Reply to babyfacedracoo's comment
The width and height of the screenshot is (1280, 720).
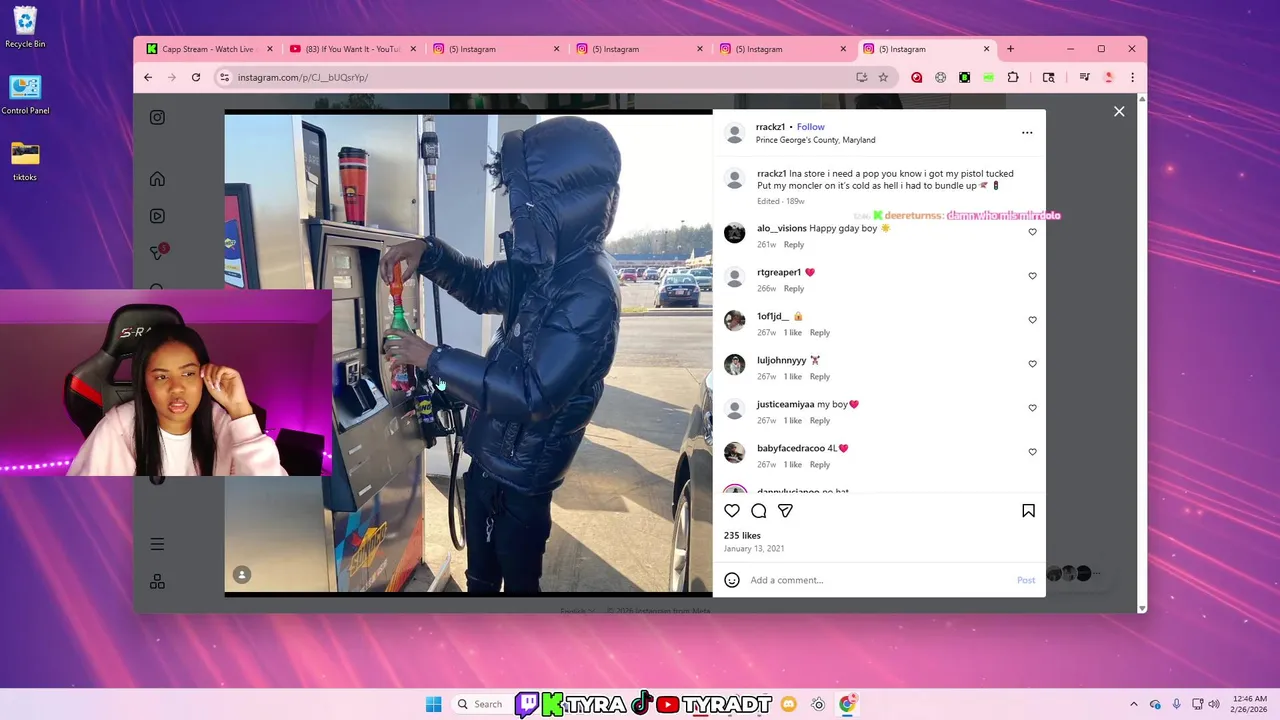point(820,465)
